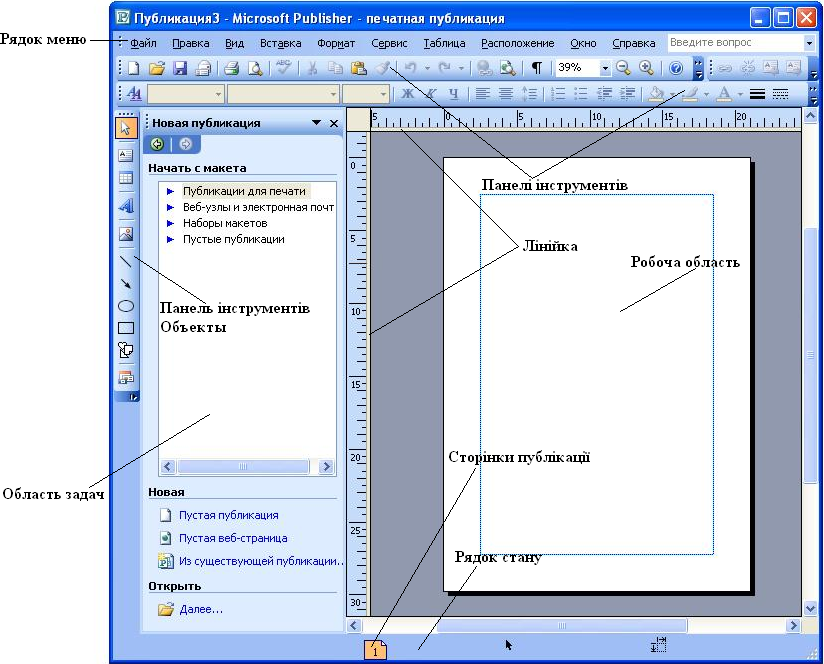Image resolution: width=824 pixels, height=664 pixels.
Task: Select the Rectangle shape tool
Action: (126, 328)
